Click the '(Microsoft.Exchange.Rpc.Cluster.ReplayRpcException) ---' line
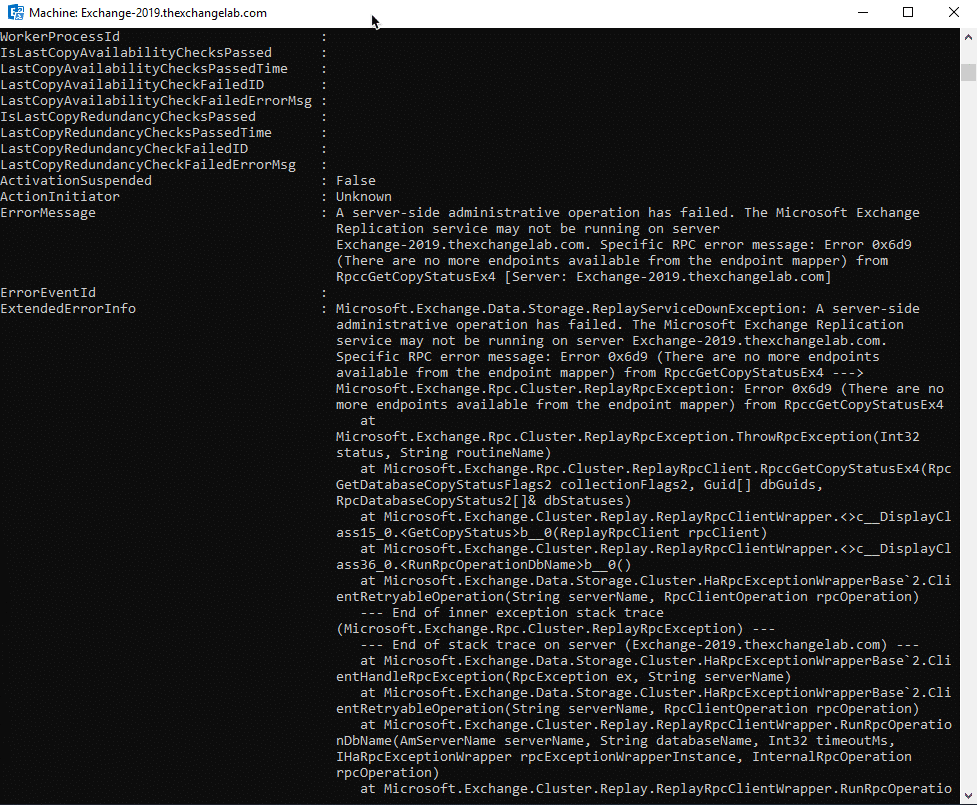 point(556,629)
